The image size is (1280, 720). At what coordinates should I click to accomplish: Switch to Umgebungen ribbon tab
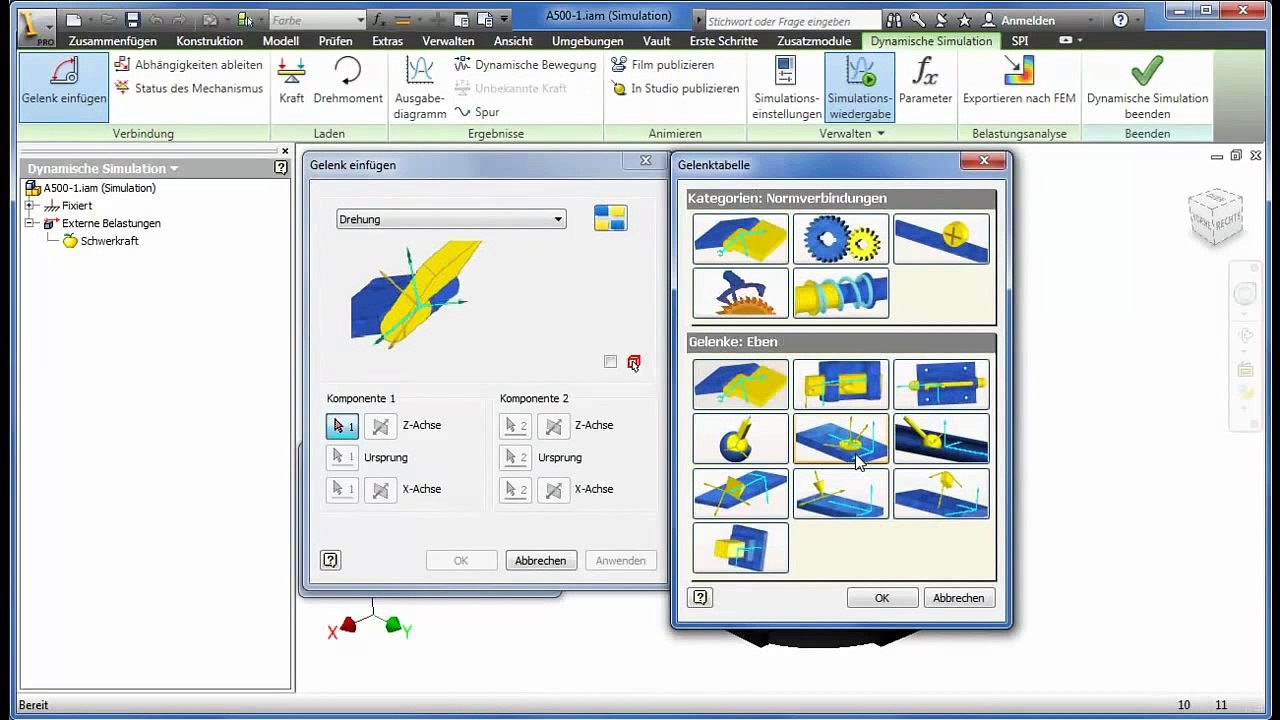coord(588,41)
